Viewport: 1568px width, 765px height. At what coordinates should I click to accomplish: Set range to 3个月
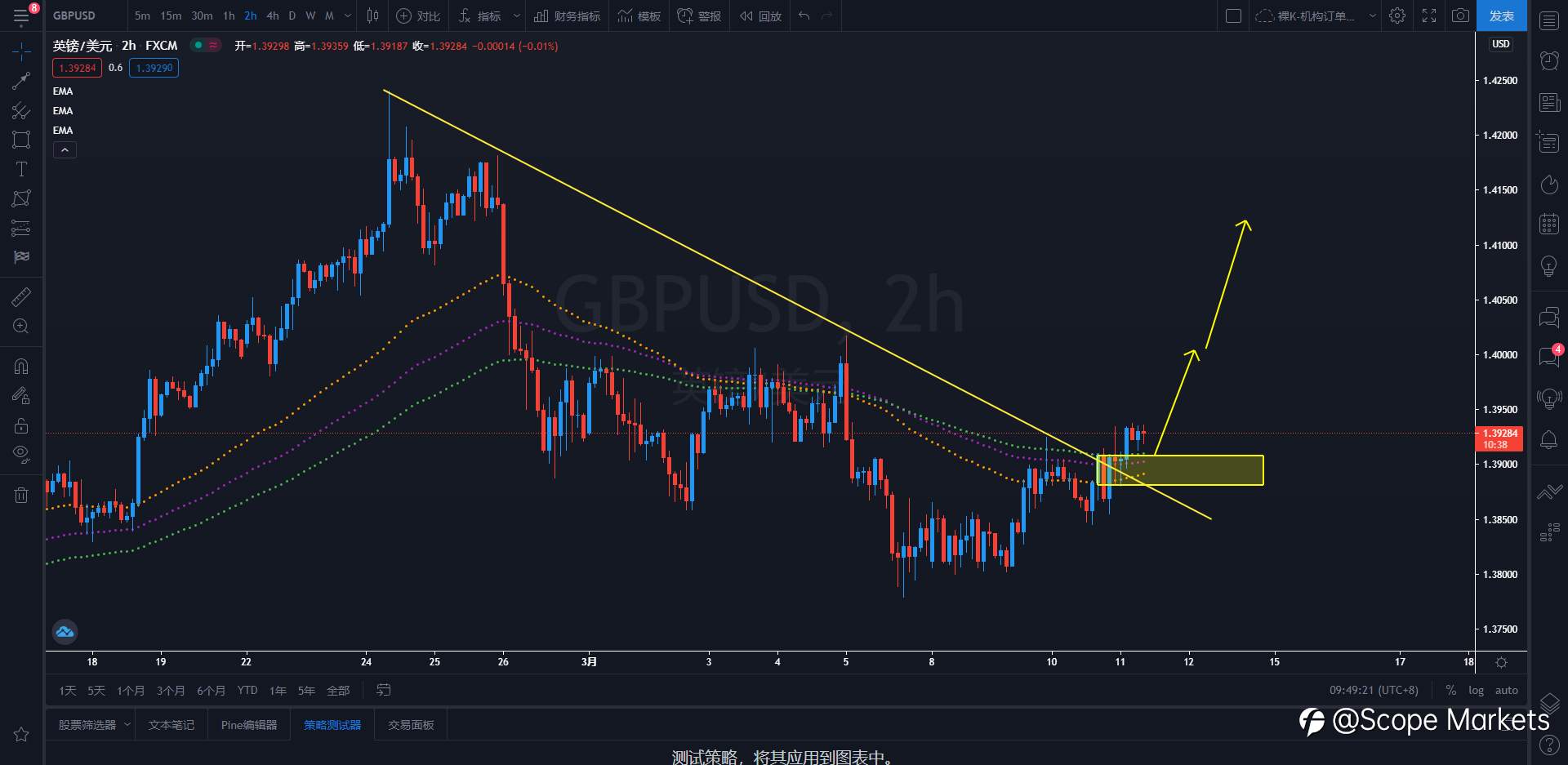coord(171,691)
